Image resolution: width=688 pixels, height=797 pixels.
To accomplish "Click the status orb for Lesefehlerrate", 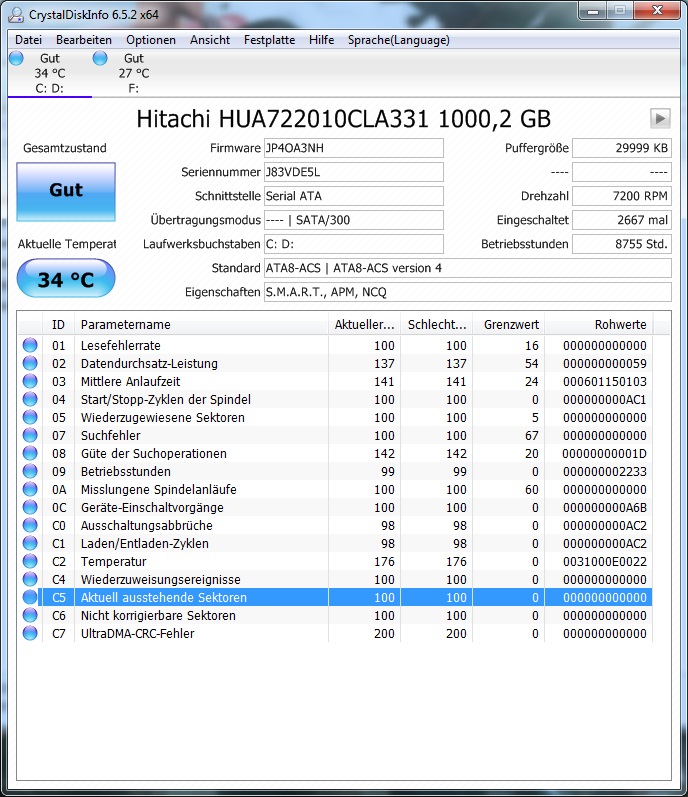I will click(30, 345).
